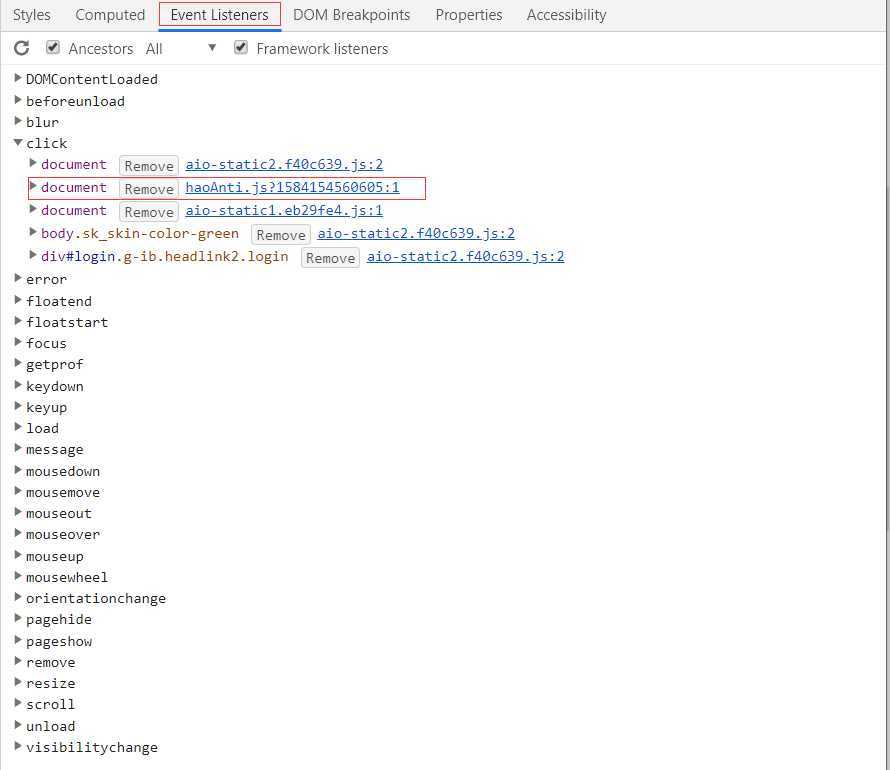The width and height of the screenshot is (890, 770).
Task: Toggle the Framework listeners checkbox
Action: [241, 47]
